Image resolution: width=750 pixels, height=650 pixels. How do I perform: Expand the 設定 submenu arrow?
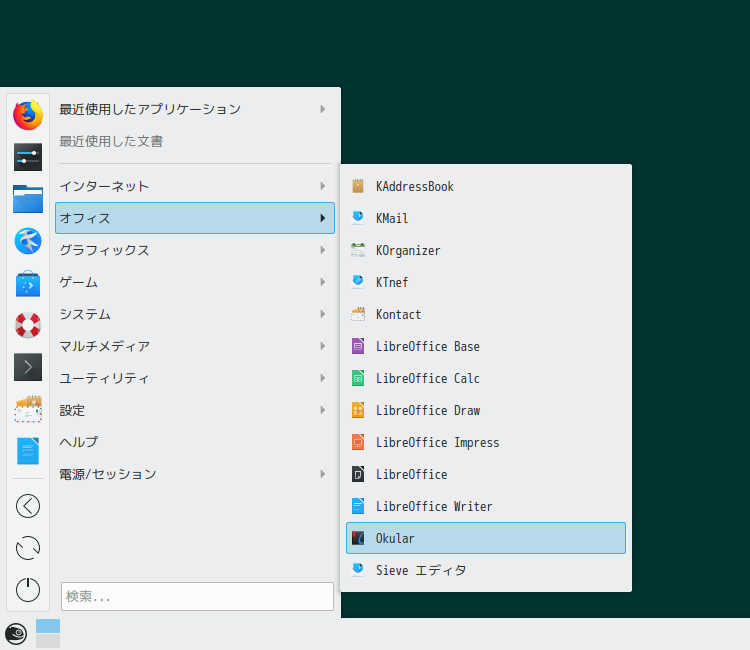point(323,410)
